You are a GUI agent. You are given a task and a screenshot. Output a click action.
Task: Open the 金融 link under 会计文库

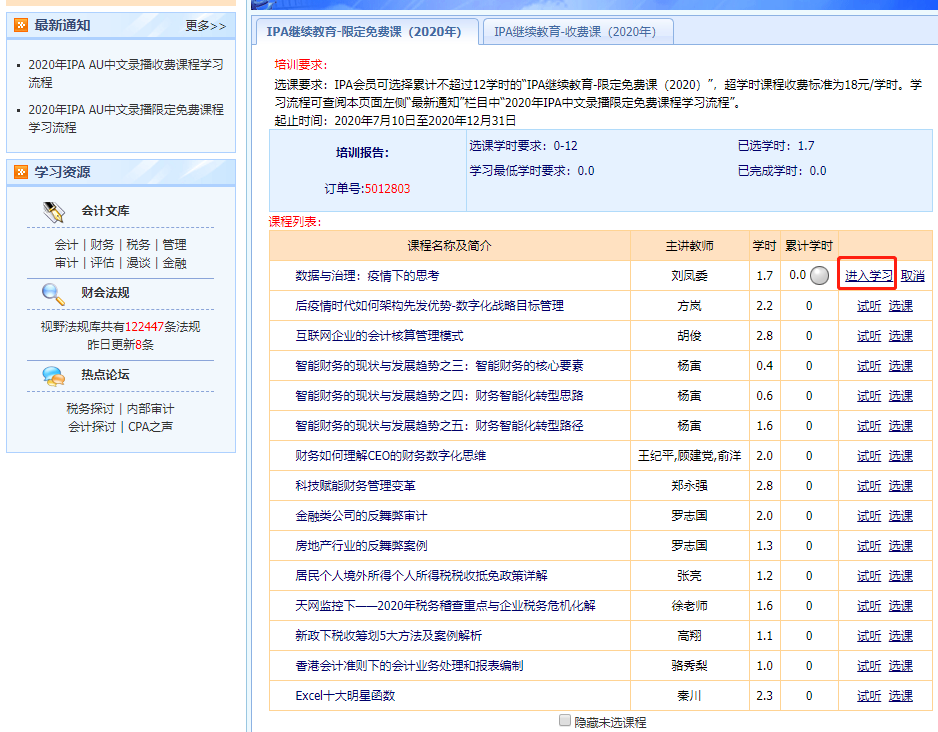point(174,263)
